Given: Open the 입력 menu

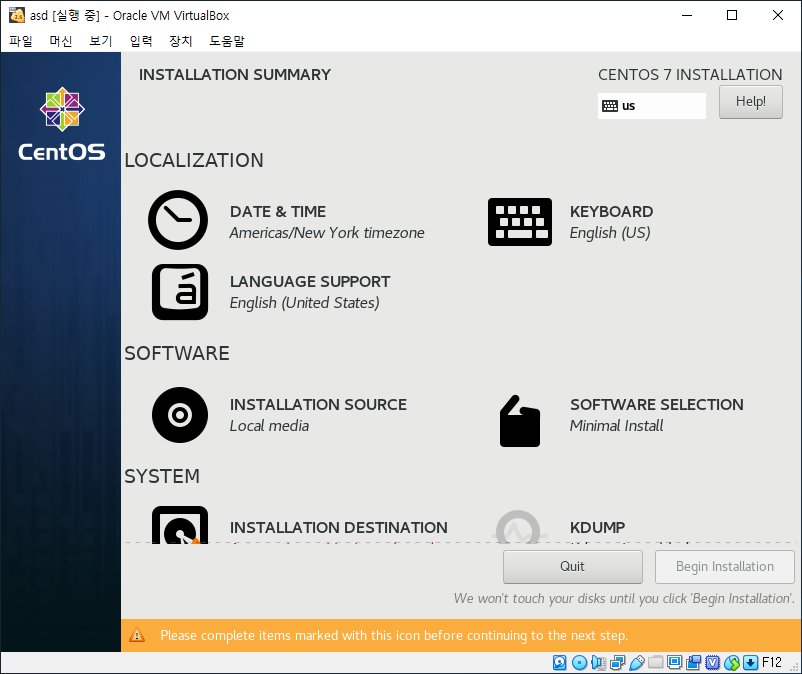Looking at the screenshot, I should point(141,41).
